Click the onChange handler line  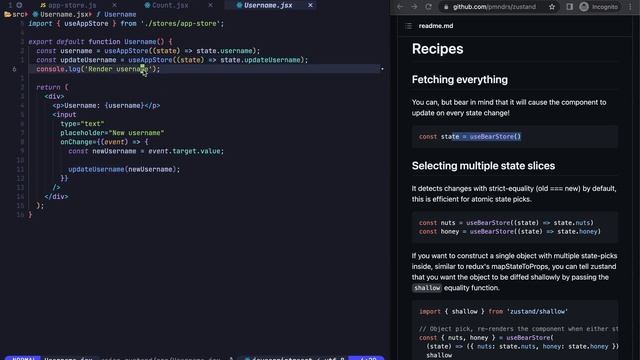104,142
